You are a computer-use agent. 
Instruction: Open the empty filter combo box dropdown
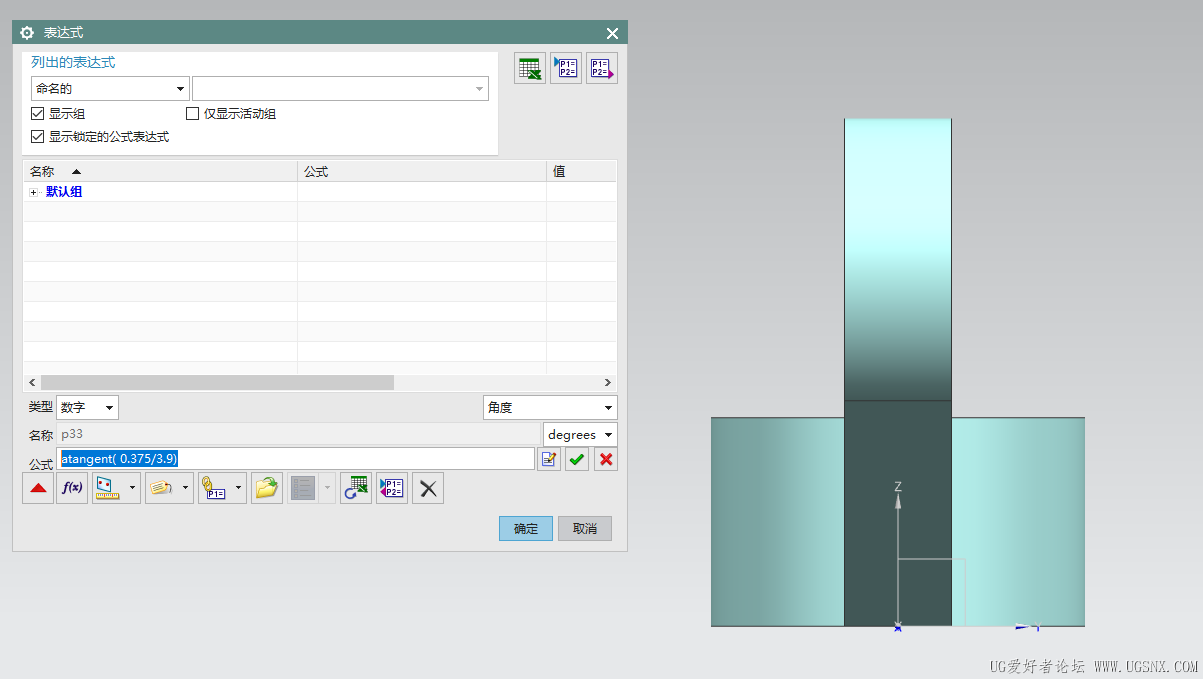(x=340, y=89)
